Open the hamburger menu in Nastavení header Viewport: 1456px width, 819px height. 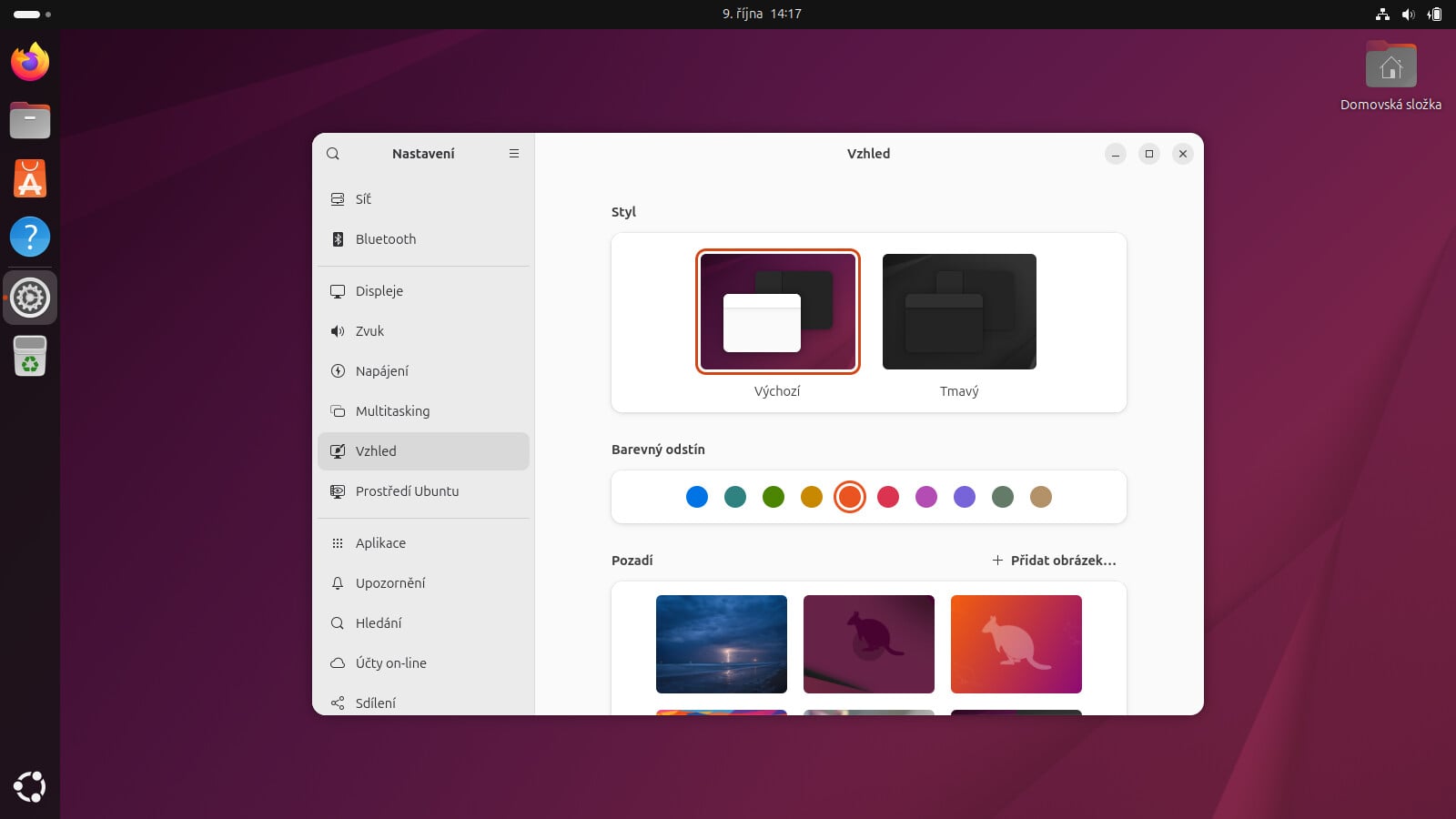[514, 154]
